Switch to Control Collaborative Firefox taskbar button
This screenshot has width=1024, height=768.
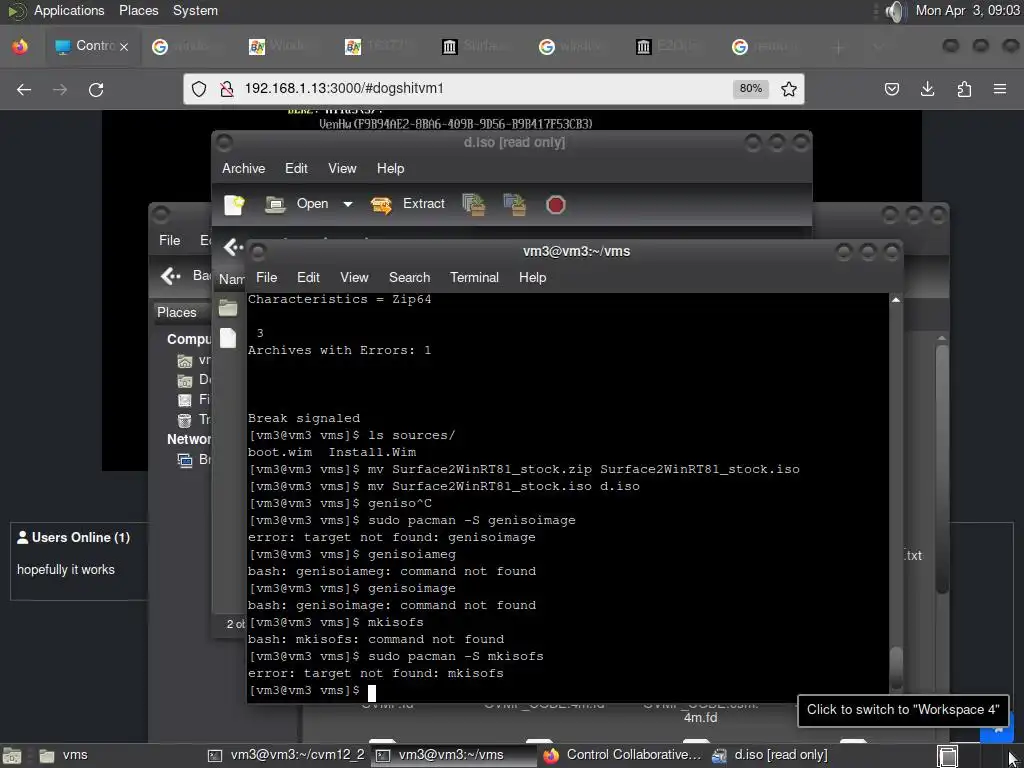pos(622,756)
